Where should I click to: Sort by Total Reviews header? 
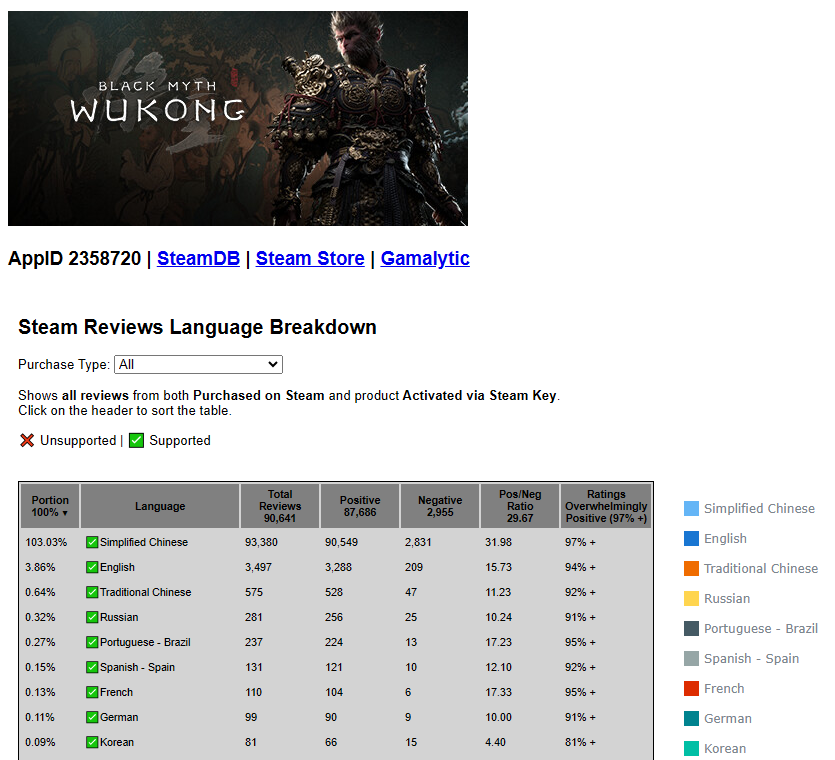(x=280, y=506)
